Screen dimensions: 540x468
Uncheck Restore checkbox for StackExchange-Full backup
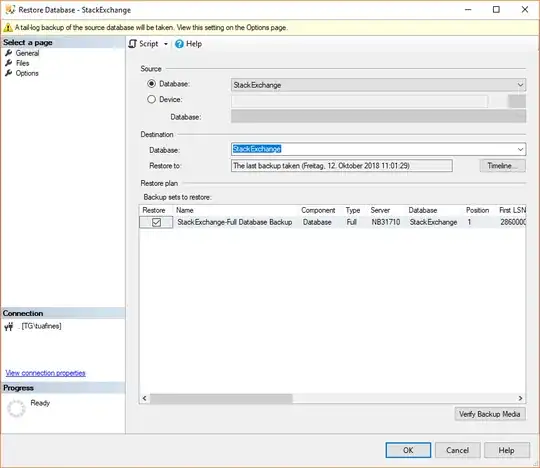(x=156, y=222)
